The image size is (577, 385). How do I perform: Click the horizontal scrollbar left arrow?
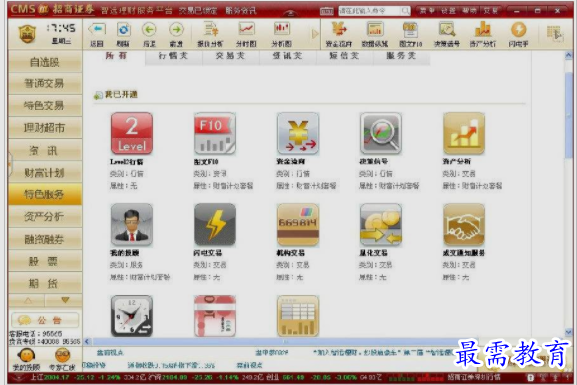tap(87, 342)
